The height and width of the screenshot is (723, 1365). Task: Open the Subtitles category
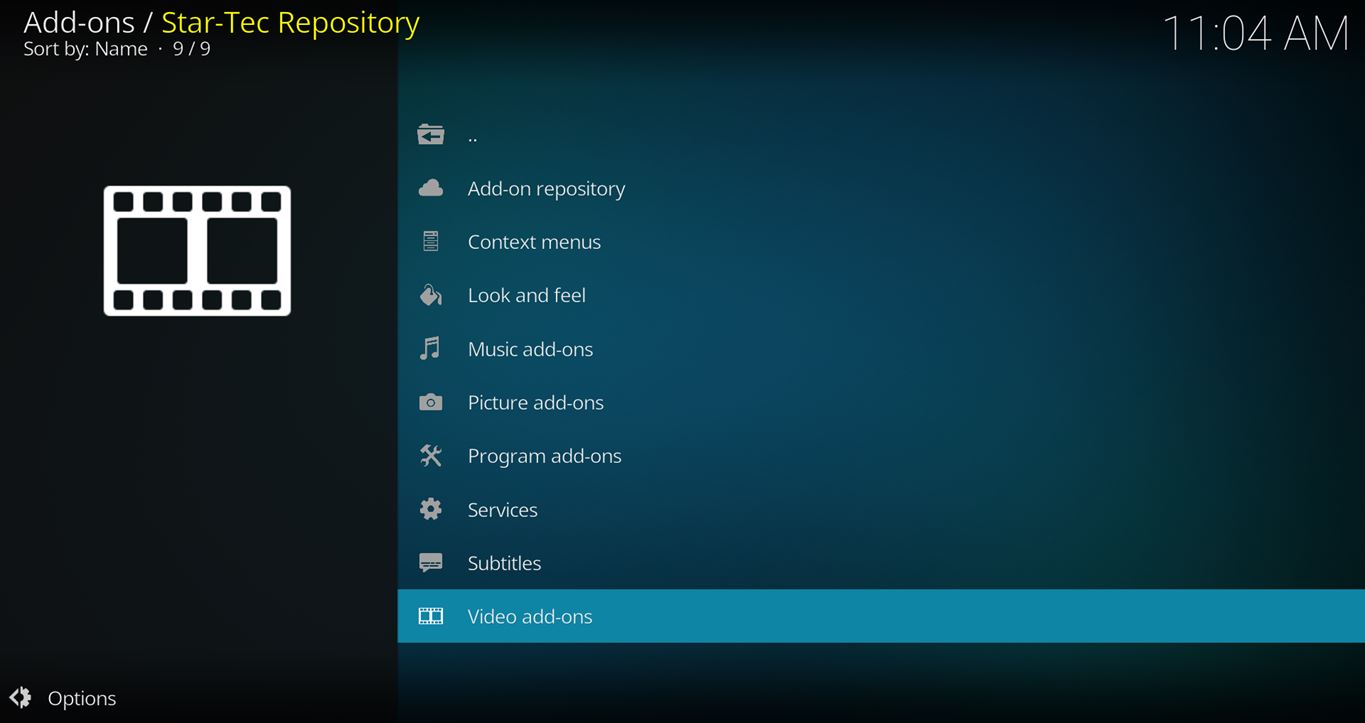(504, 563)
